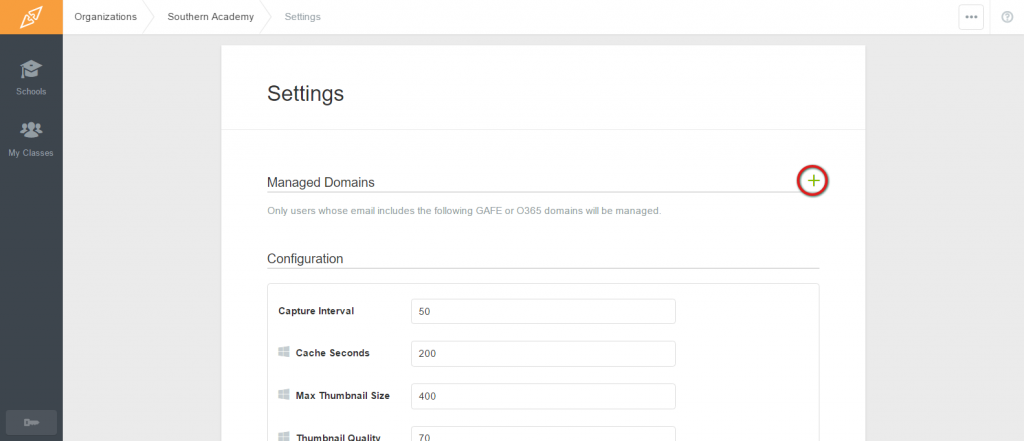Screen dimensions: 1024x441
Task: Focus the Capture Interval field
Action: (543, 312)
